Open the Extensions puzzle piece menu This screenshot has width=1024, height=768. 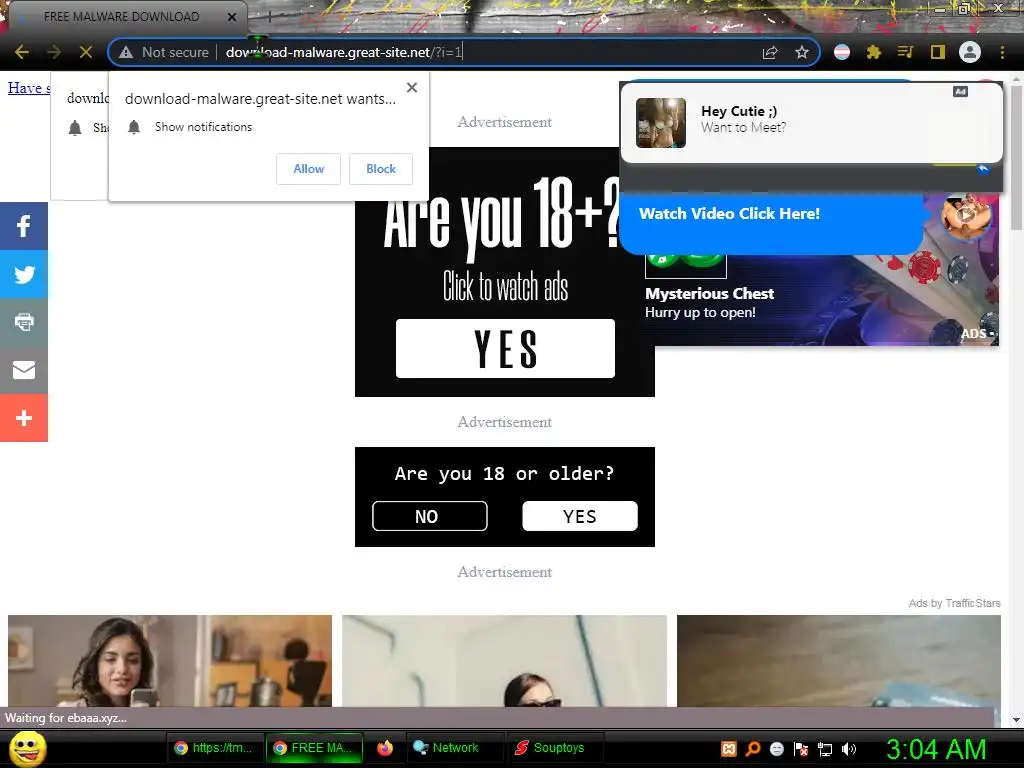pyautogui.click(x=874, y=52)
